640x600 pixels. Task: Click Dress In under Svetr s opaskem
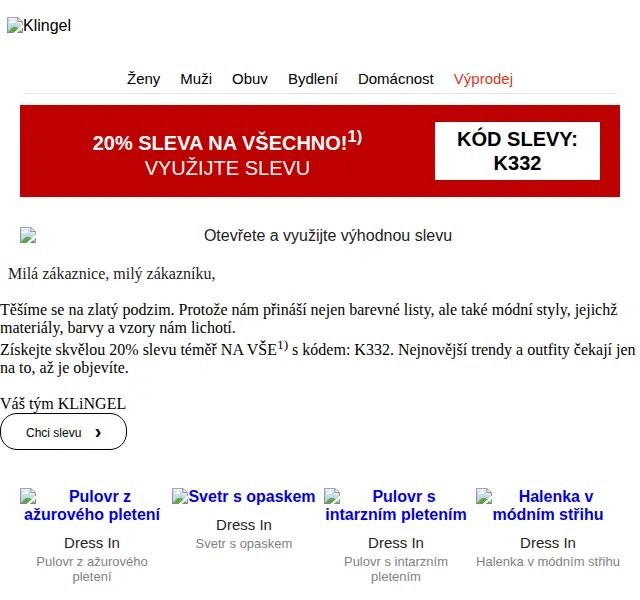(244, 525)
